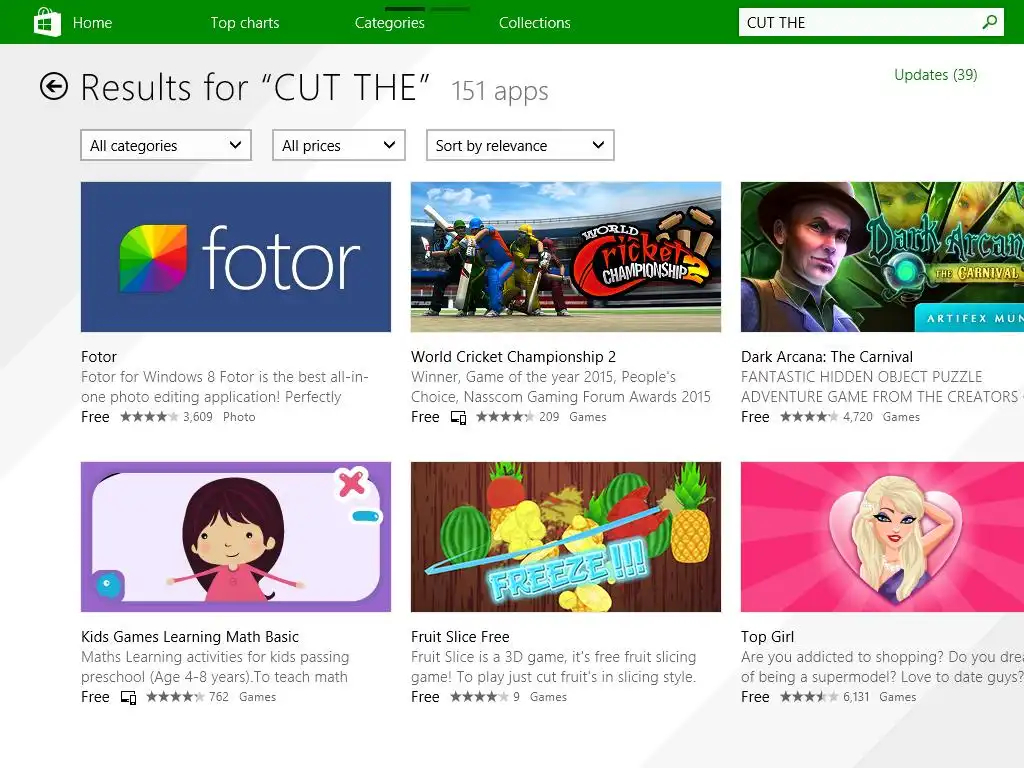Open the All categories dropdown

pyautogui.click(x=166, y=145)
